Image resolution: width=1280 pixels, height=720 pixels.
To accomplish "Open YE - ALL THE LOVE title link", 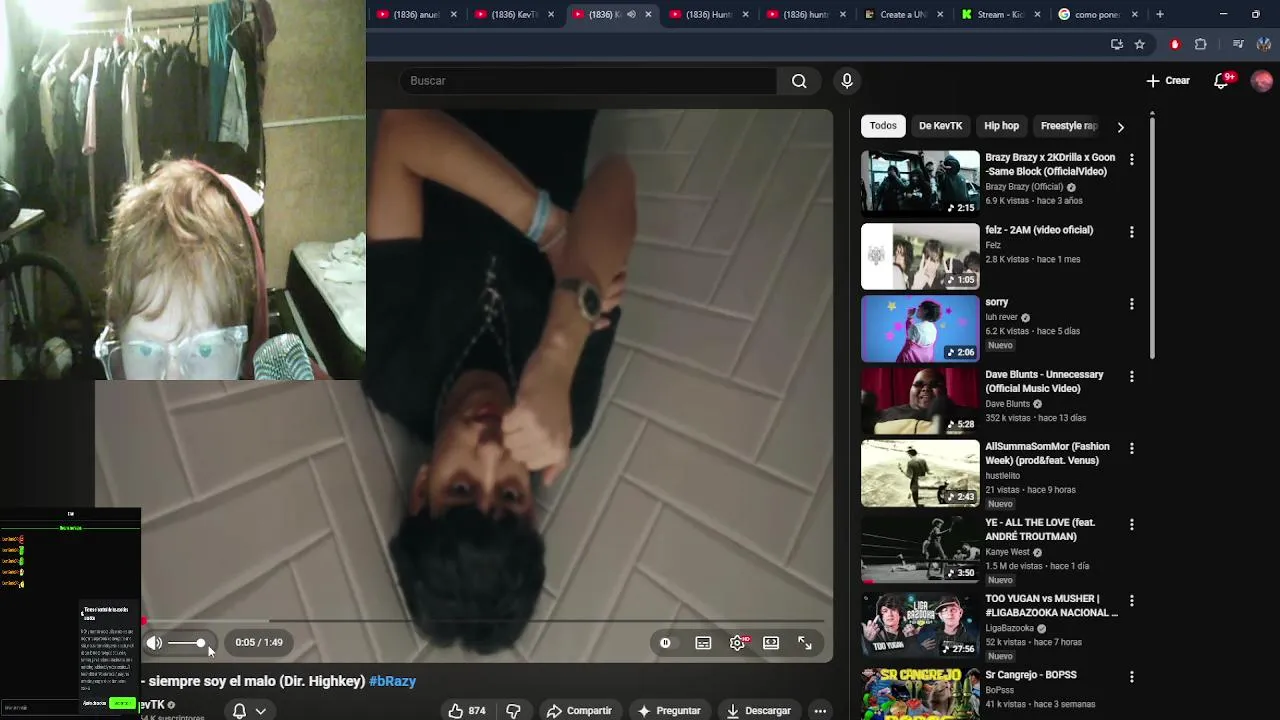I will click(1040, 530).
